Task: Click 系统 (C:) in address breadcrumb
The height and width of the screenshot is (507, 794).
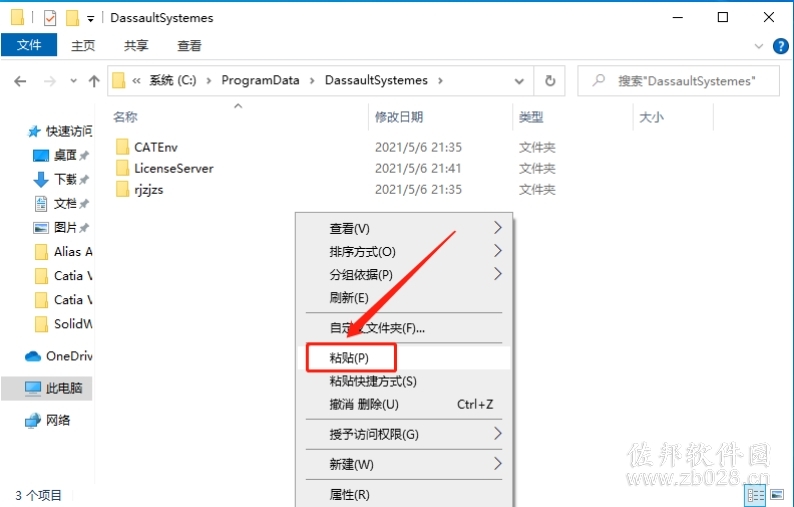Action: (x=173, y=81)
